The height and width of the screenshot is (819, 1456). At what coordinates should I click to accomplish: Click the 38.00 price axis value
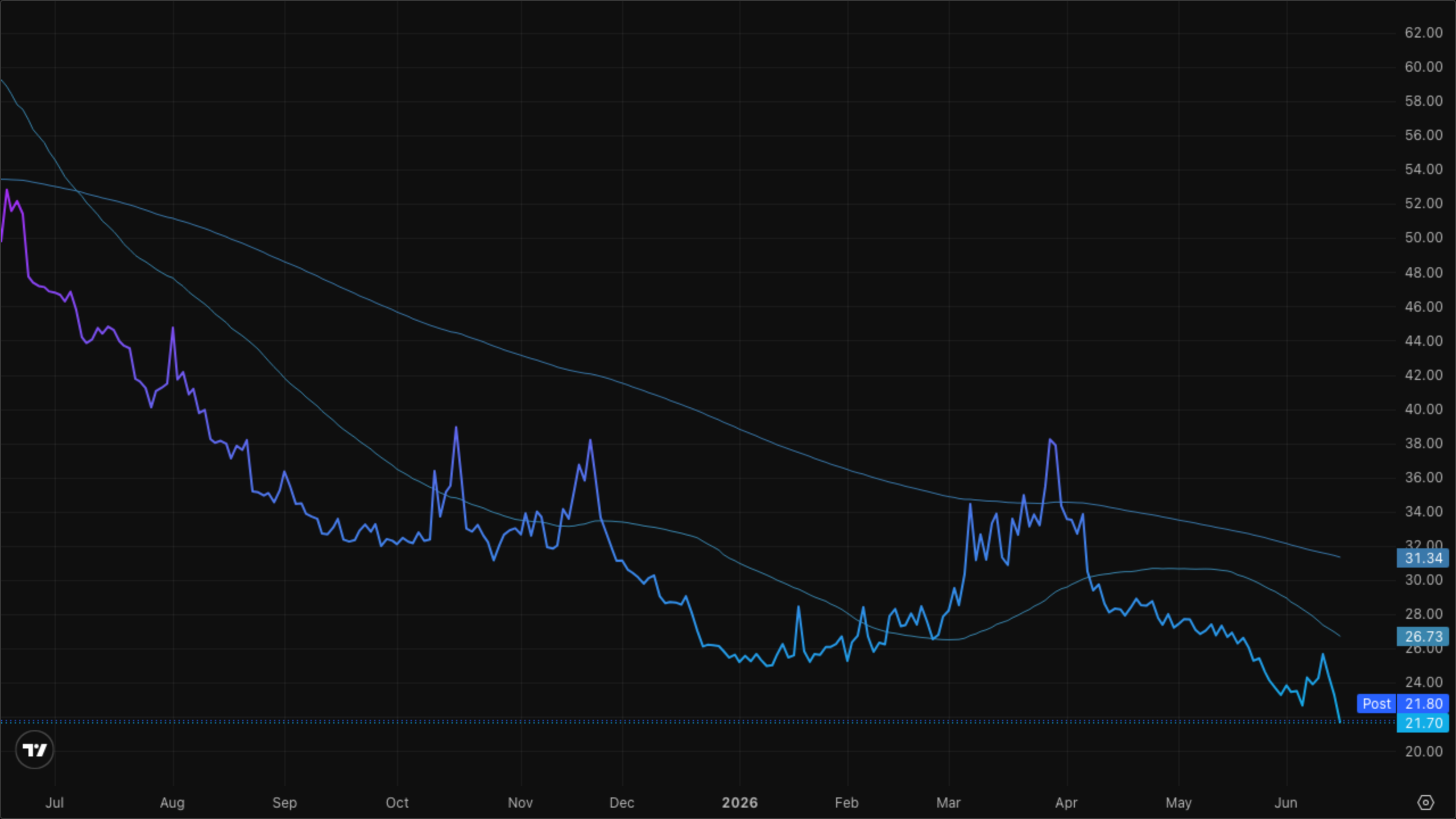coord(1424,443)
